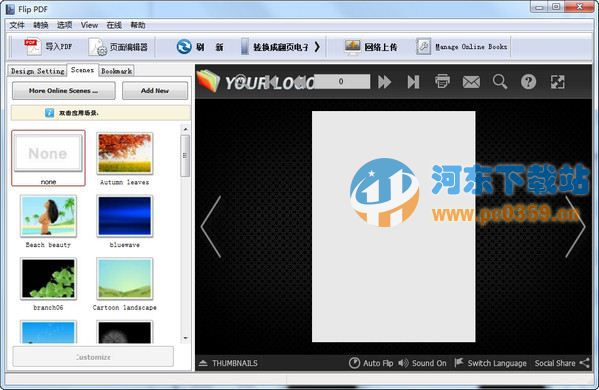Screen dimensions: 599x390
Task: Switch to the Scenes tab
Action: point(83,70)
